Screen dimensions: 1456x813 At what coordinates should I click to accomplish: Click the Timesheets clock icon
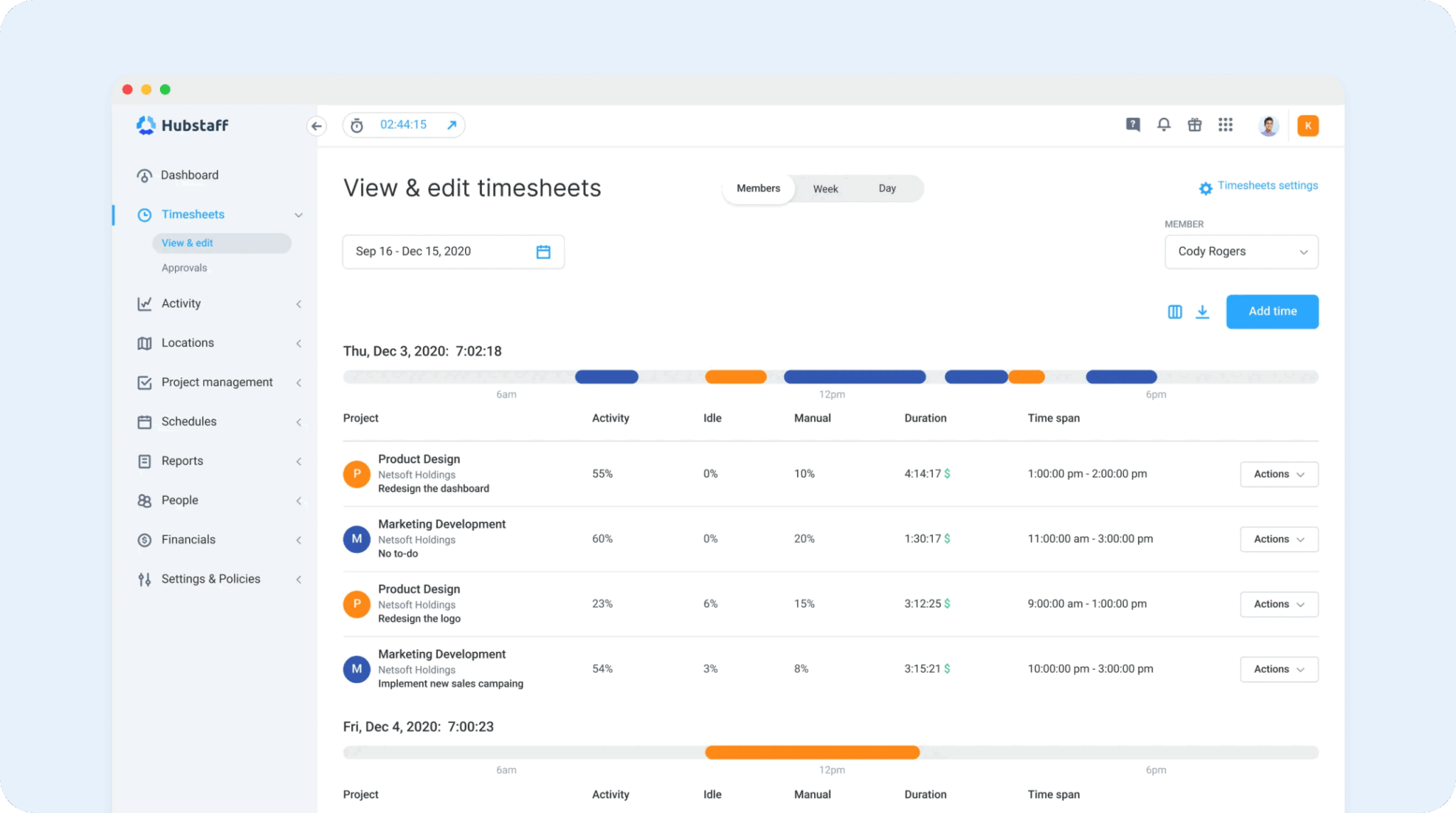[144, 215]
